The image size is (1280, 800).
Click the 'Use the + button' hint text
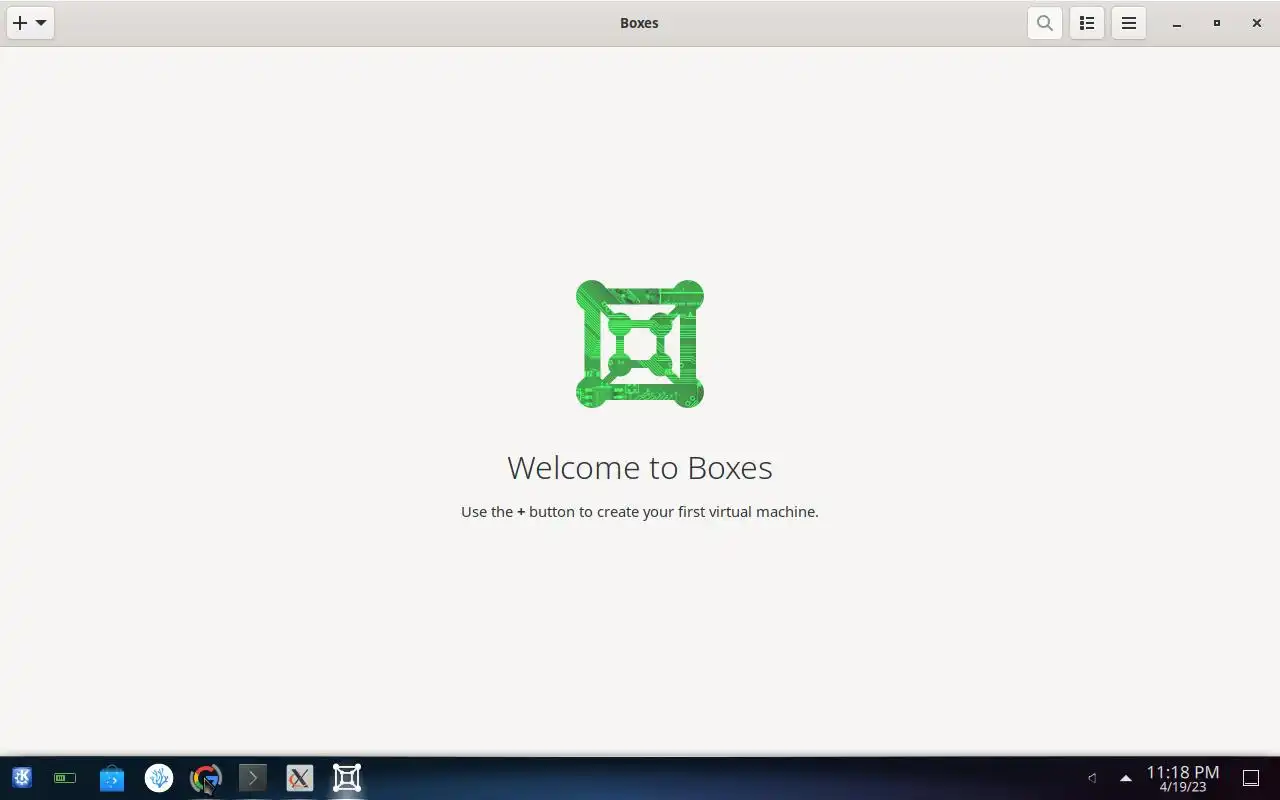(x=640, y=512)
